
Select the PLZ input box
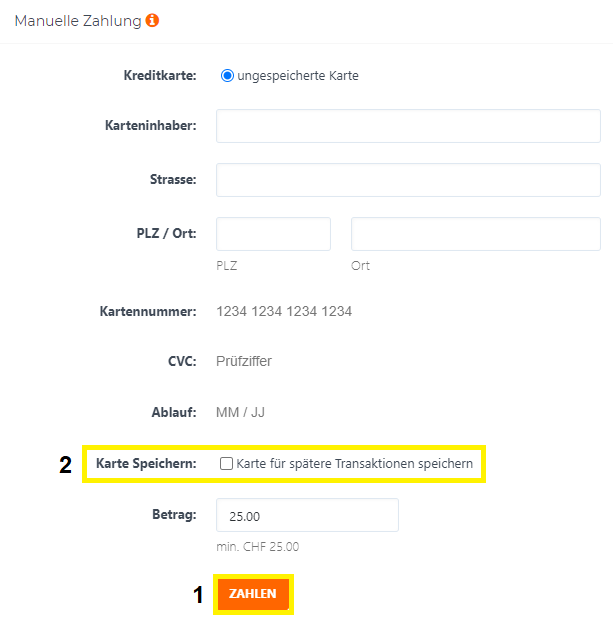click(x=273, y=234)
